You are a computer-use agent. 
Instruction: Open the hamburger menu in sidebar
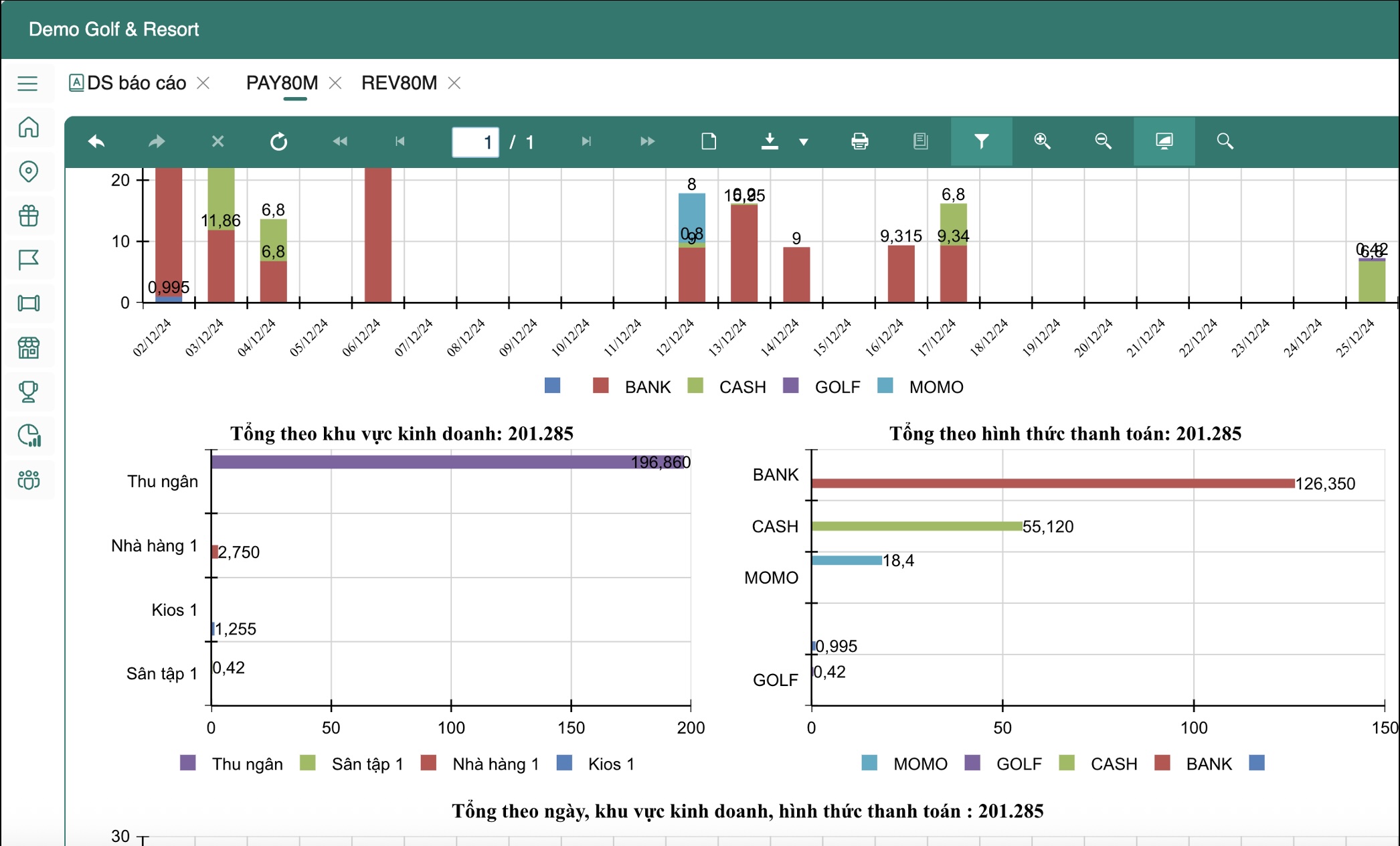pyautogui.click(x=27, y=84)
